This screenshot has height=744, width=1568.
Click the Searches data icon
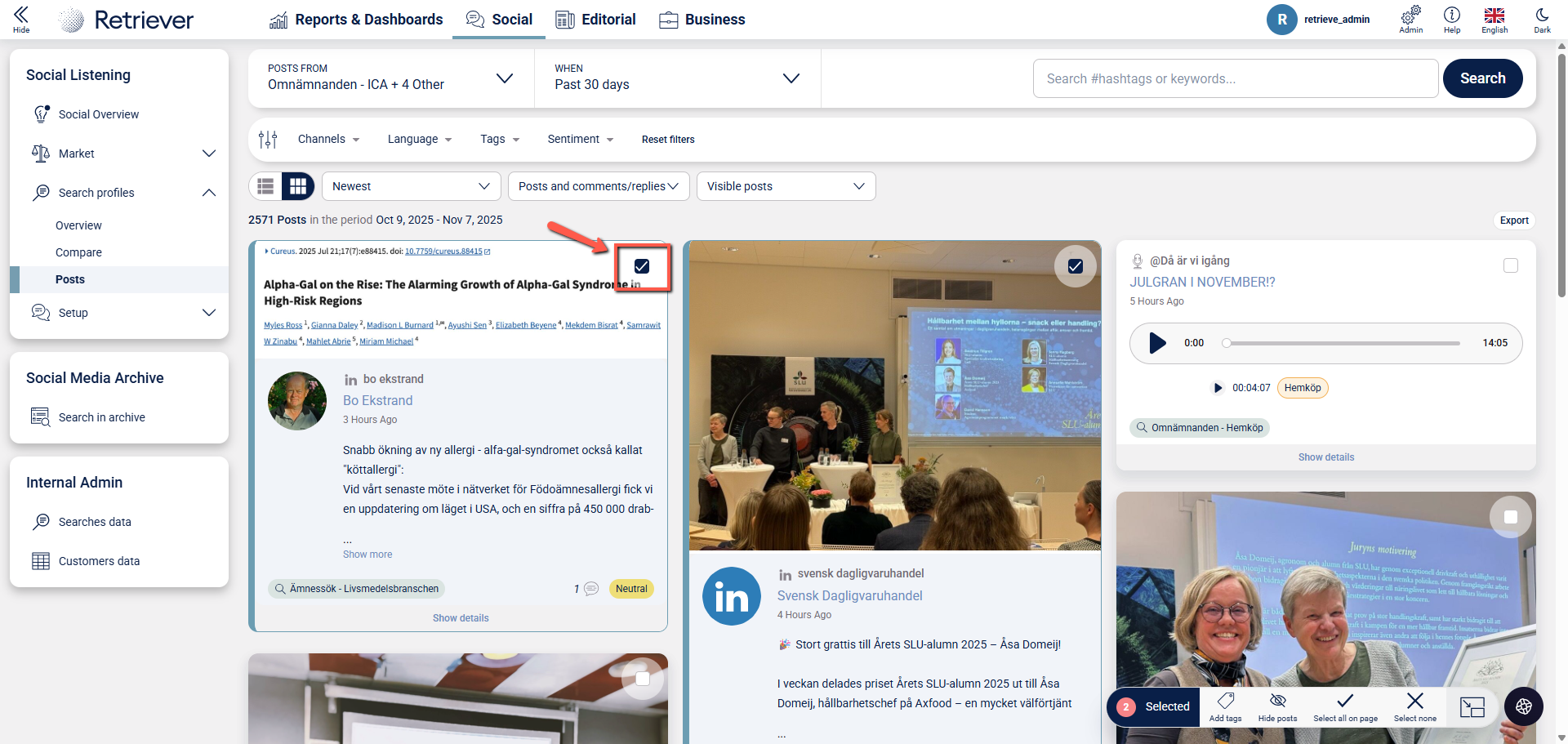41,522
